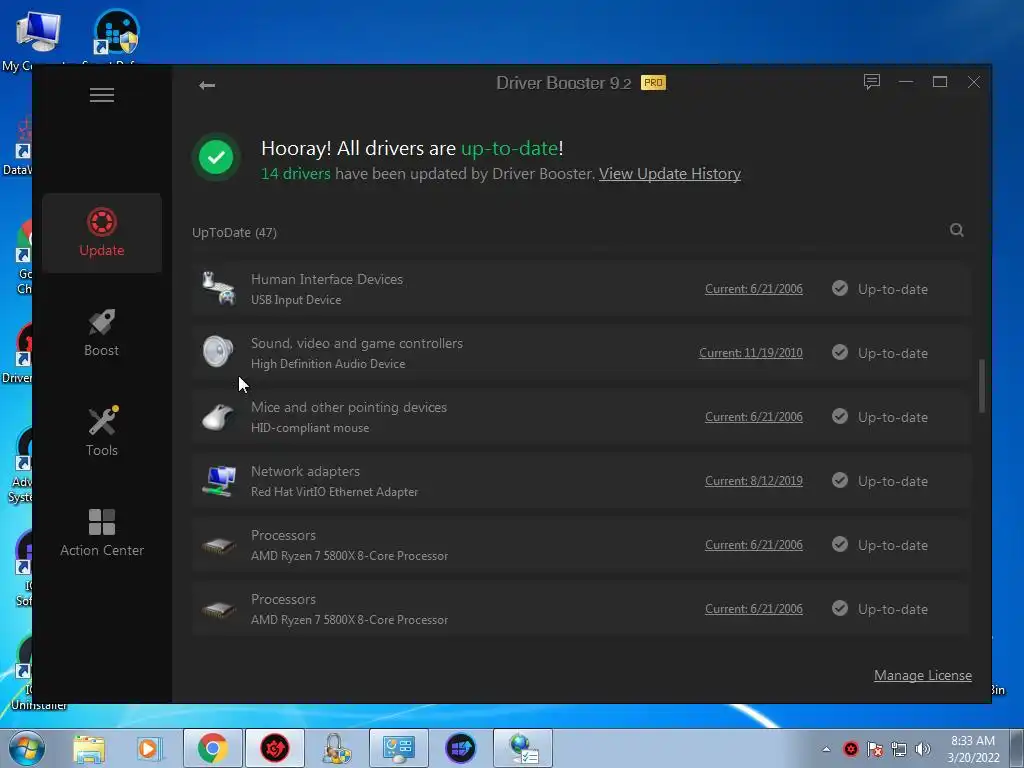1024x768 pixels.
Task: Click the search magnifier icon
Action: tap(956, 230)
